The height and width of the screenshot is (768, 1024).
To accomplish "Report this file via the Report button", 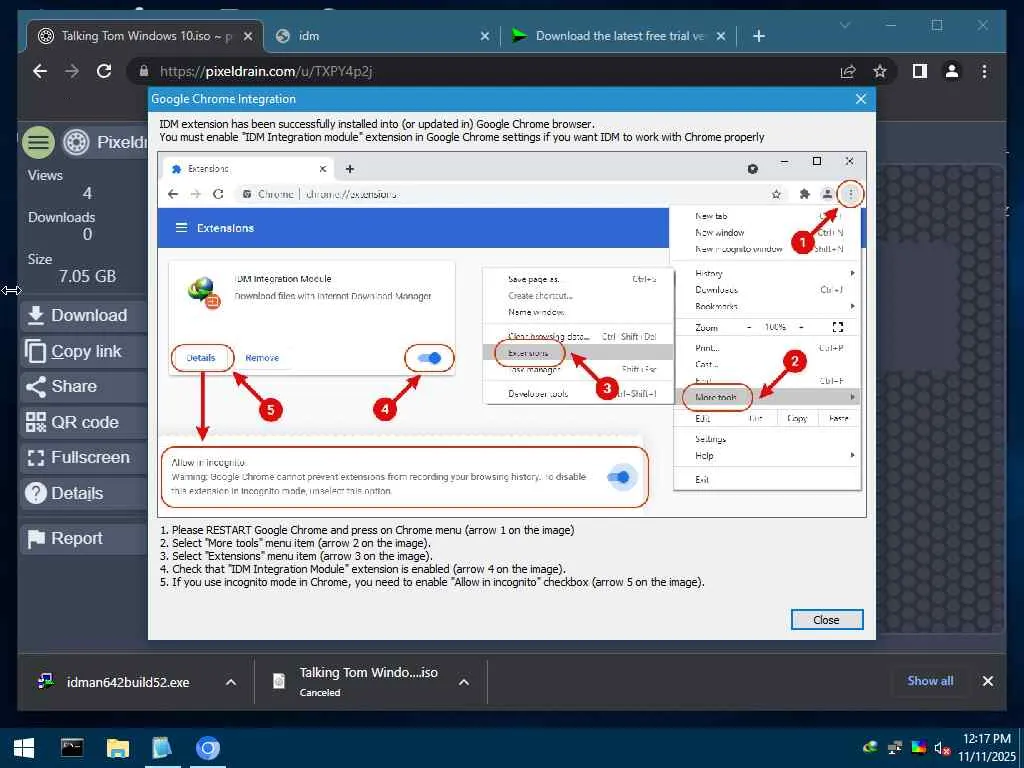I will click(84, 539).
